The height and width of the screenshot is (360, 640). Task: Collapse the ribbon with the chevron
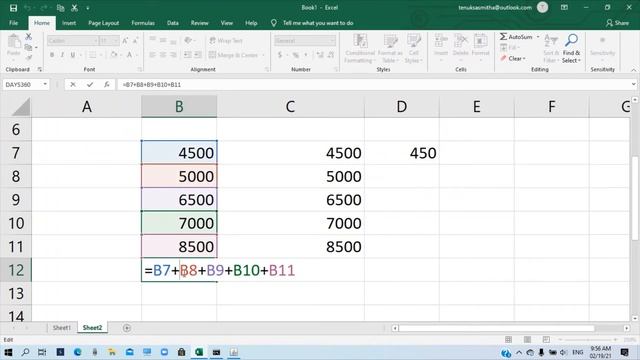pyautogui.click(x=633, y=70)
